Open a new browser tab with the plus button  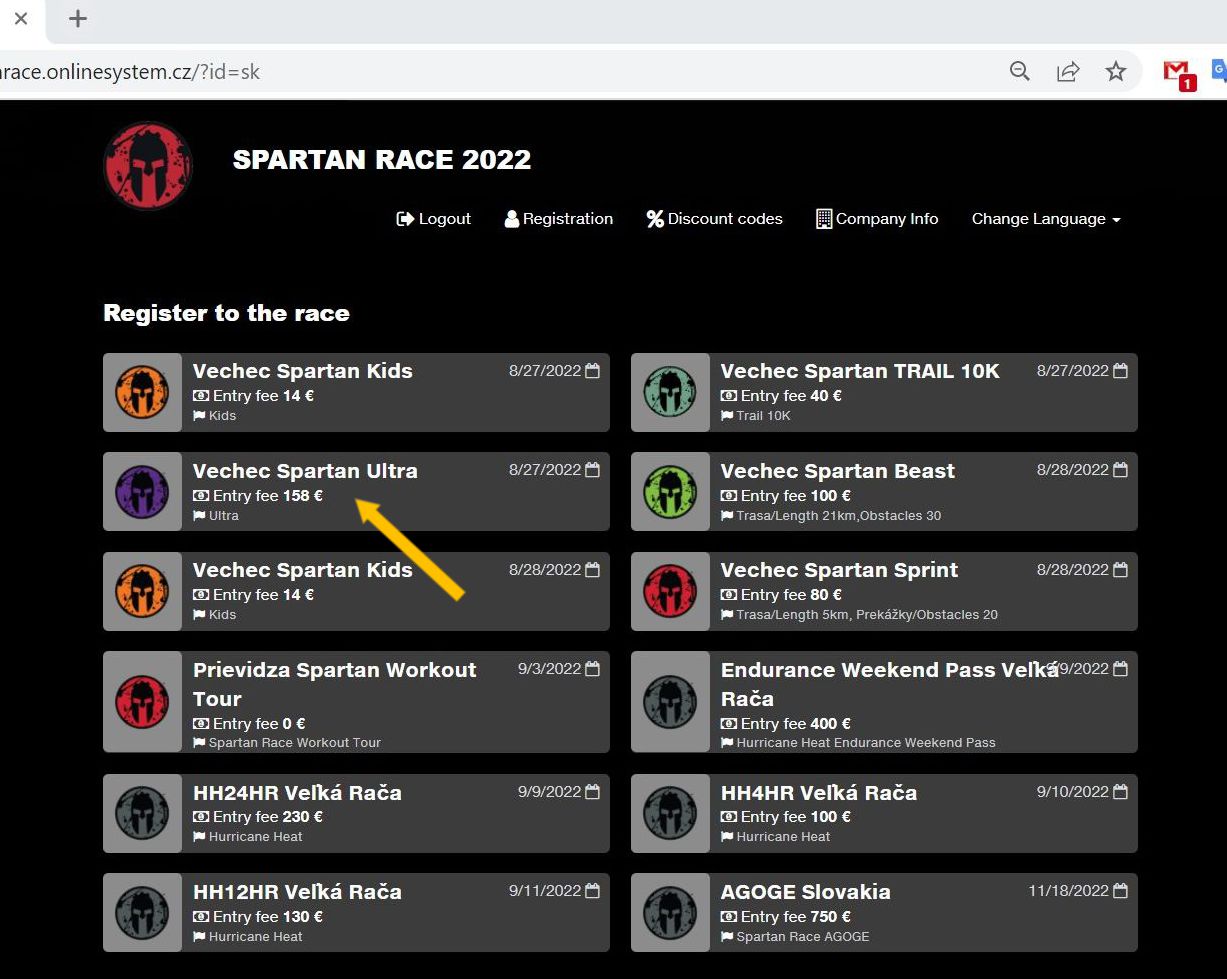click(x=78, y=19)
